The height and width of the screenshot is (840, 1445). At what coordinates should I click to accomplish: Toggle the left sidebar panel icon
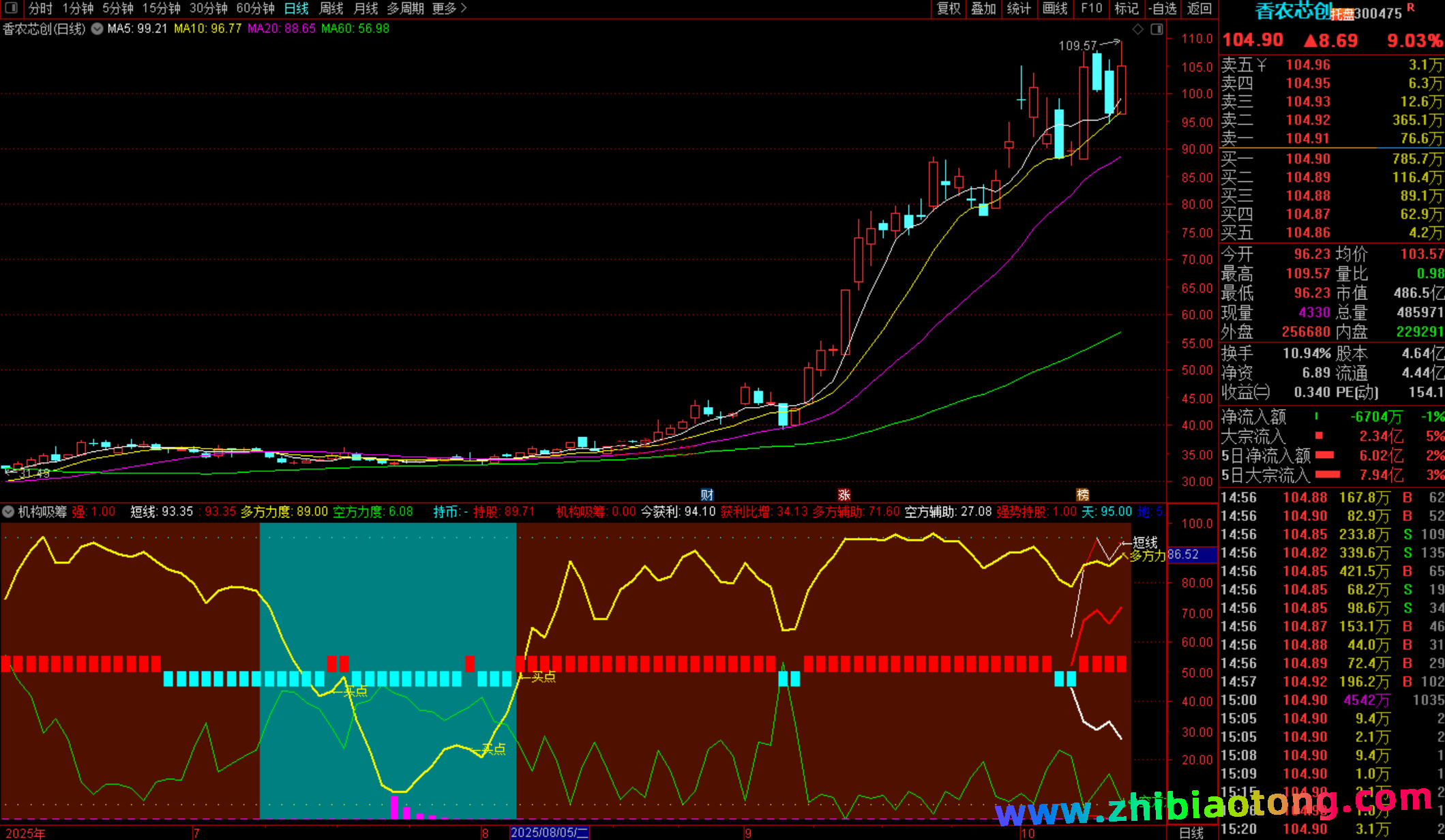click(x=12, y=8)
